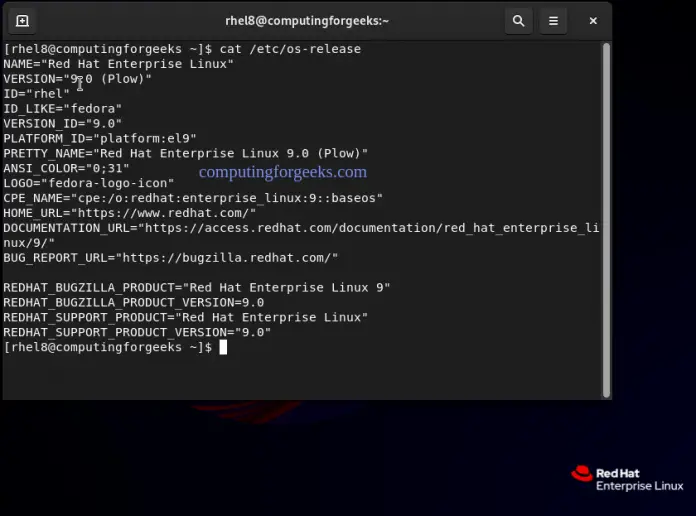Click the CPE_NAME line
The height and width of the screenshot is (516, 696).
193,198
